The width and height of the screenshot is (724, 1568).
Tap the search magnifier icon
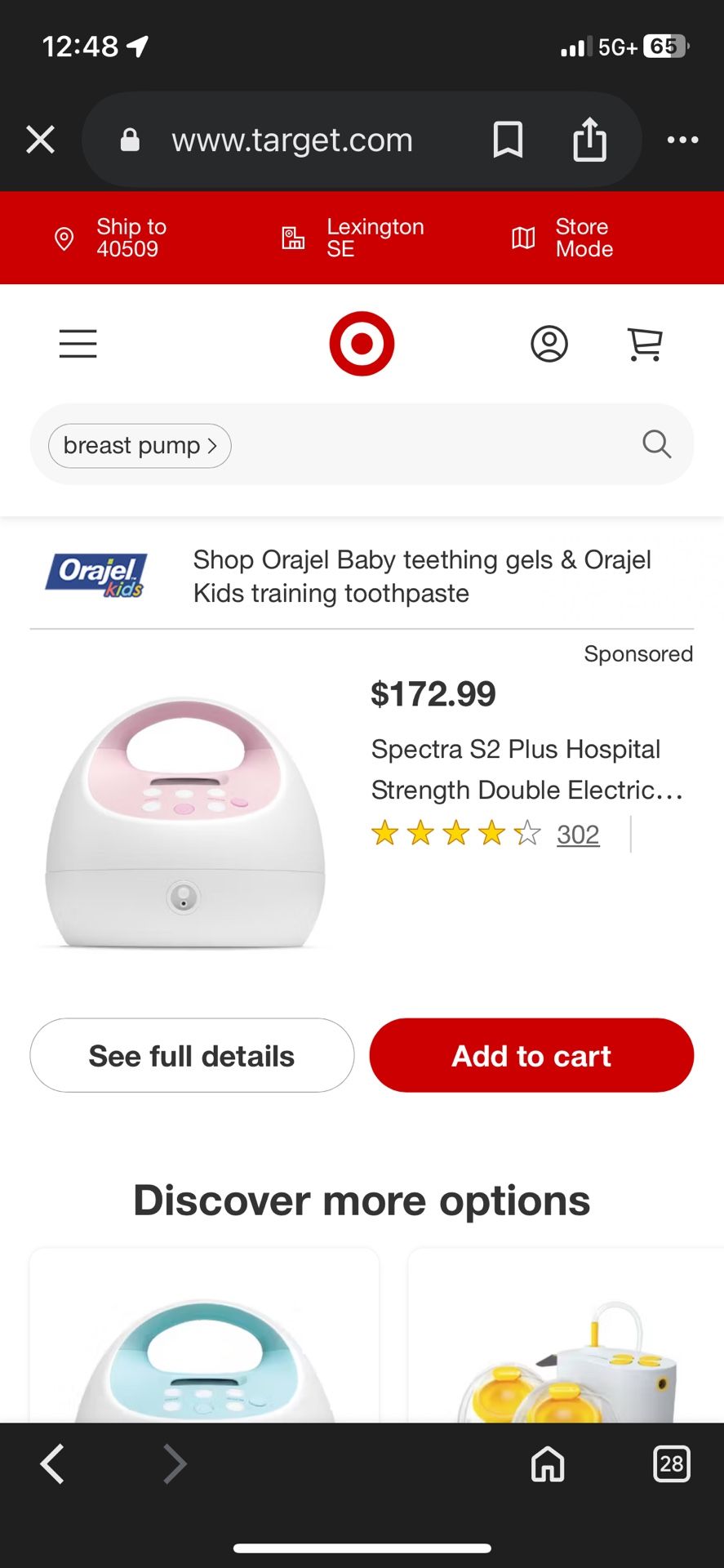point(656,444)
